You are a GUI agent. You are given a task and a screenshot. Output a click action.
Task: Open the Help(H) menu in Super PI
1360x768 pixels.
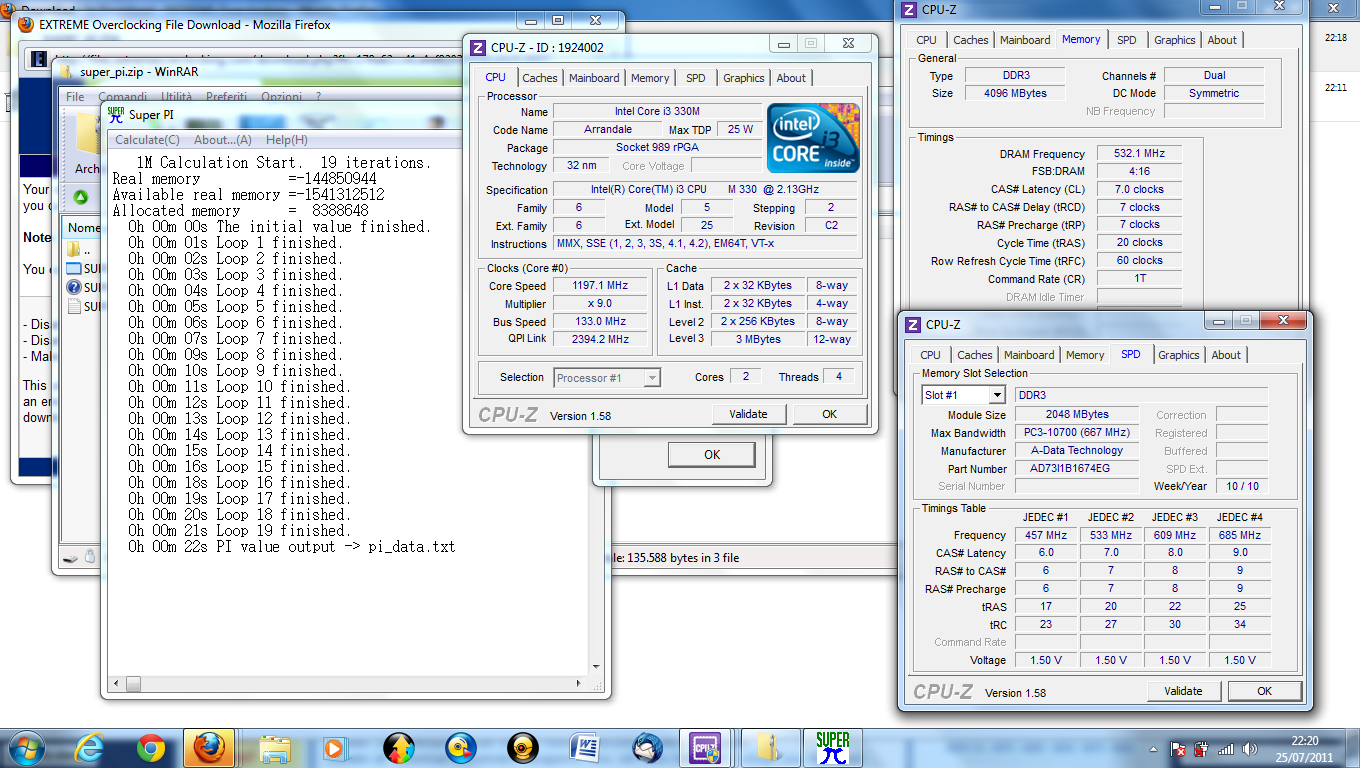287,140
